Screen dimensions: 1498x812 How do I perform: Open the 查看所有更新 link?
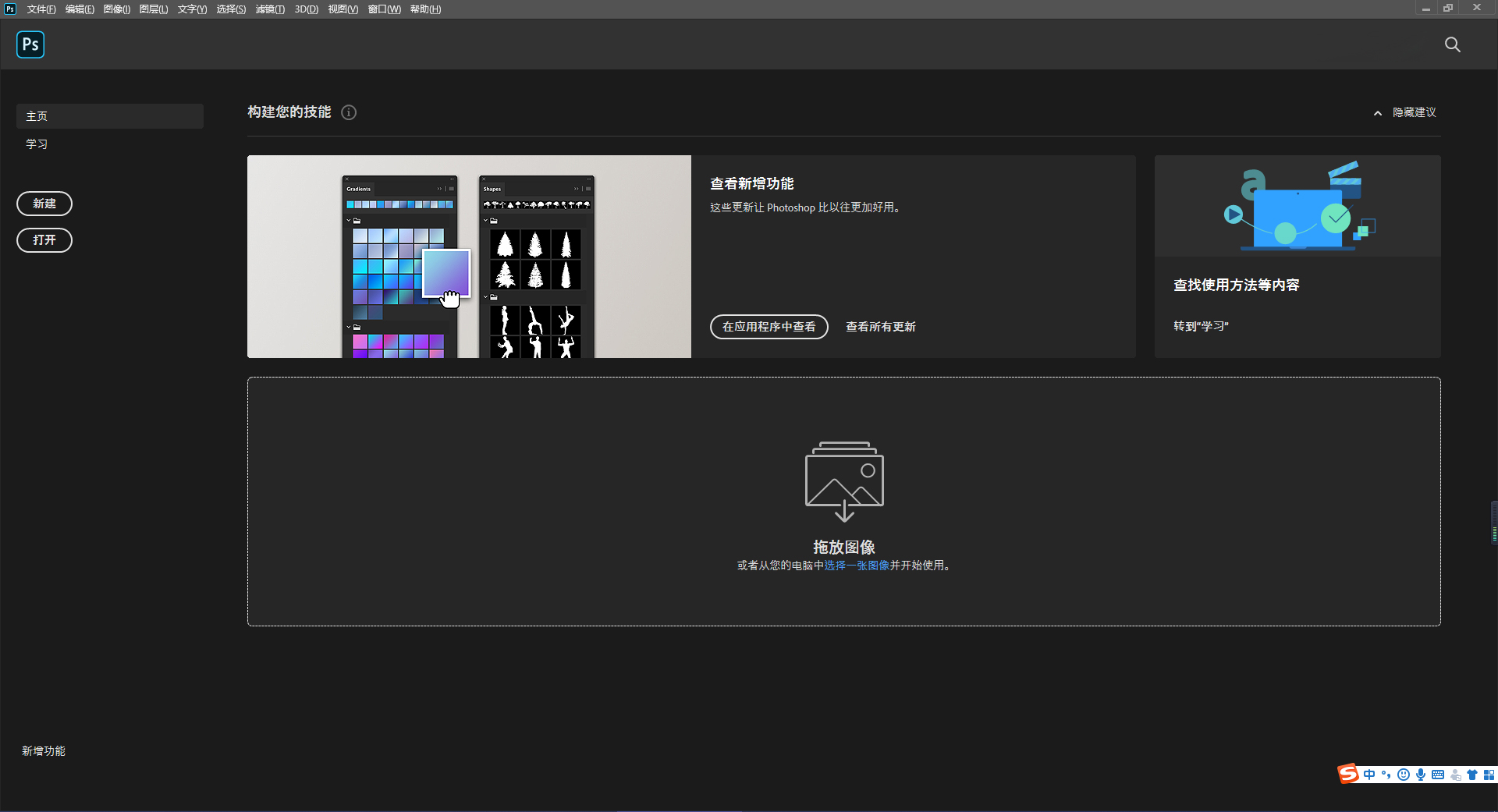[881, 327]
